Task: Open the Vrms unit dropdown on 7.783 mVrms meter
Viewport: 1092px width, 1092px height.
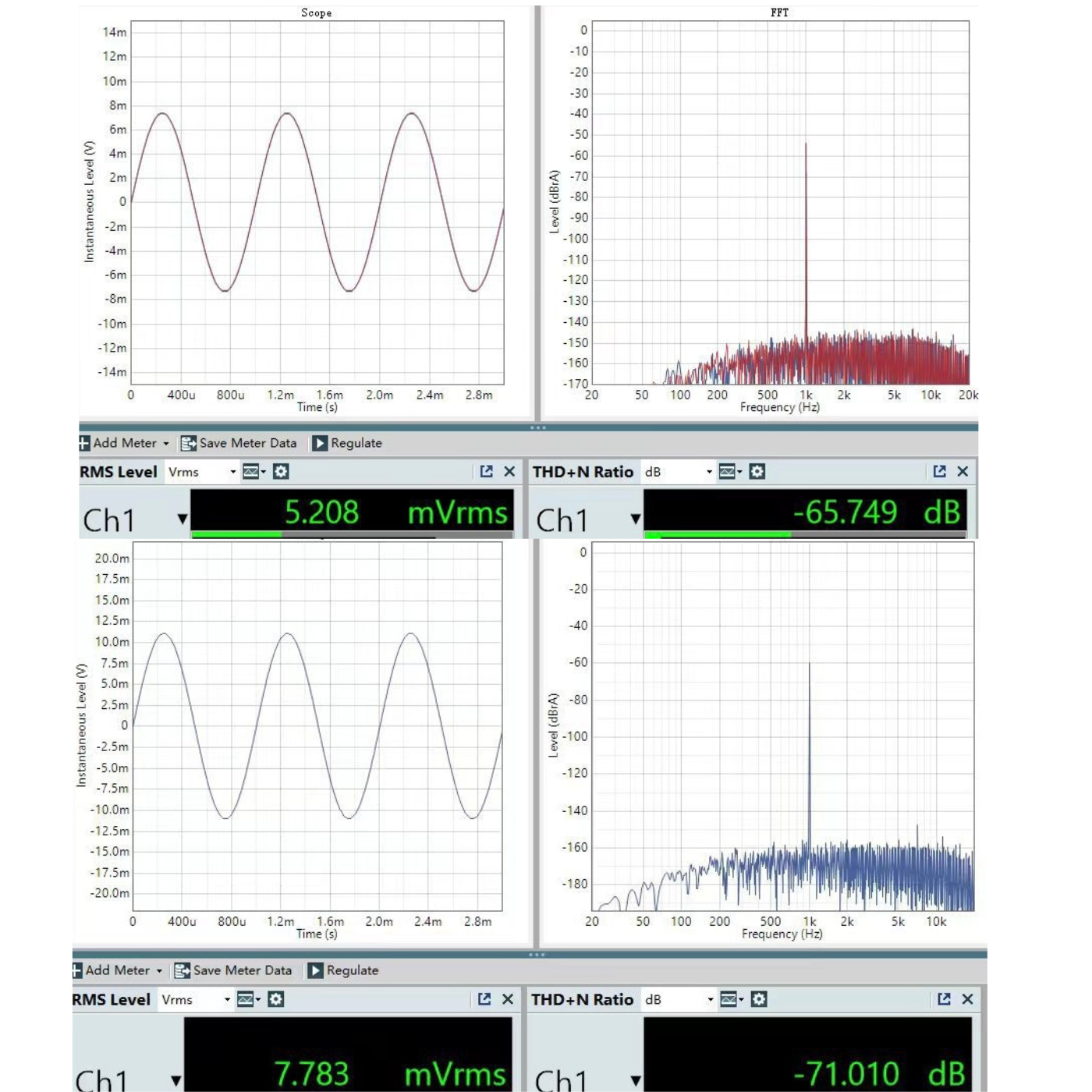Action: tap(227, 1000)
